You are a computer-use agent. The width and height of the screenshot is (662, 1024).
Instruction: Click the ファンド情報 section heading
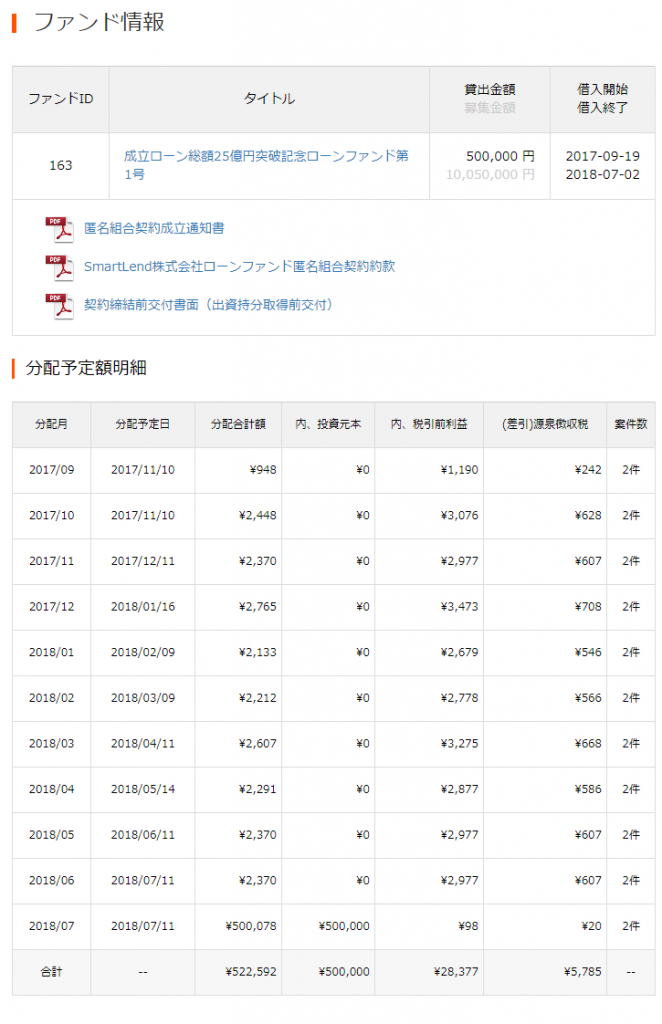[x=99, y=22]
